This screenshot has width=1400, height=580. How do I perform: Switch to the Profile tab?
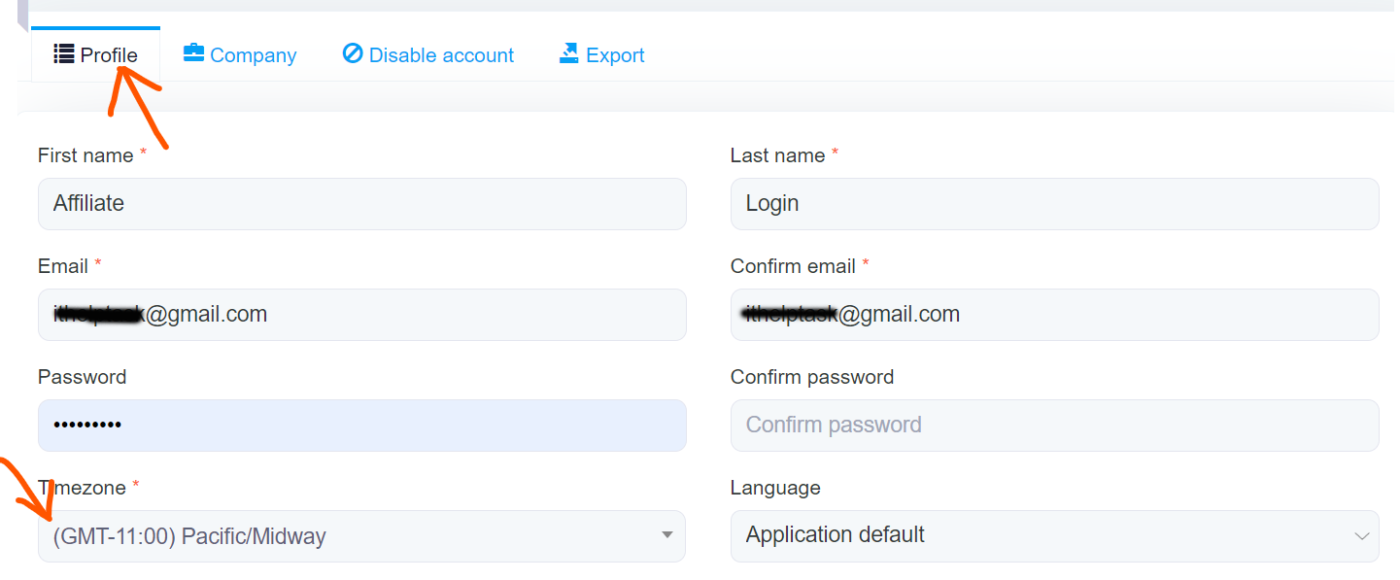point(108,55)
